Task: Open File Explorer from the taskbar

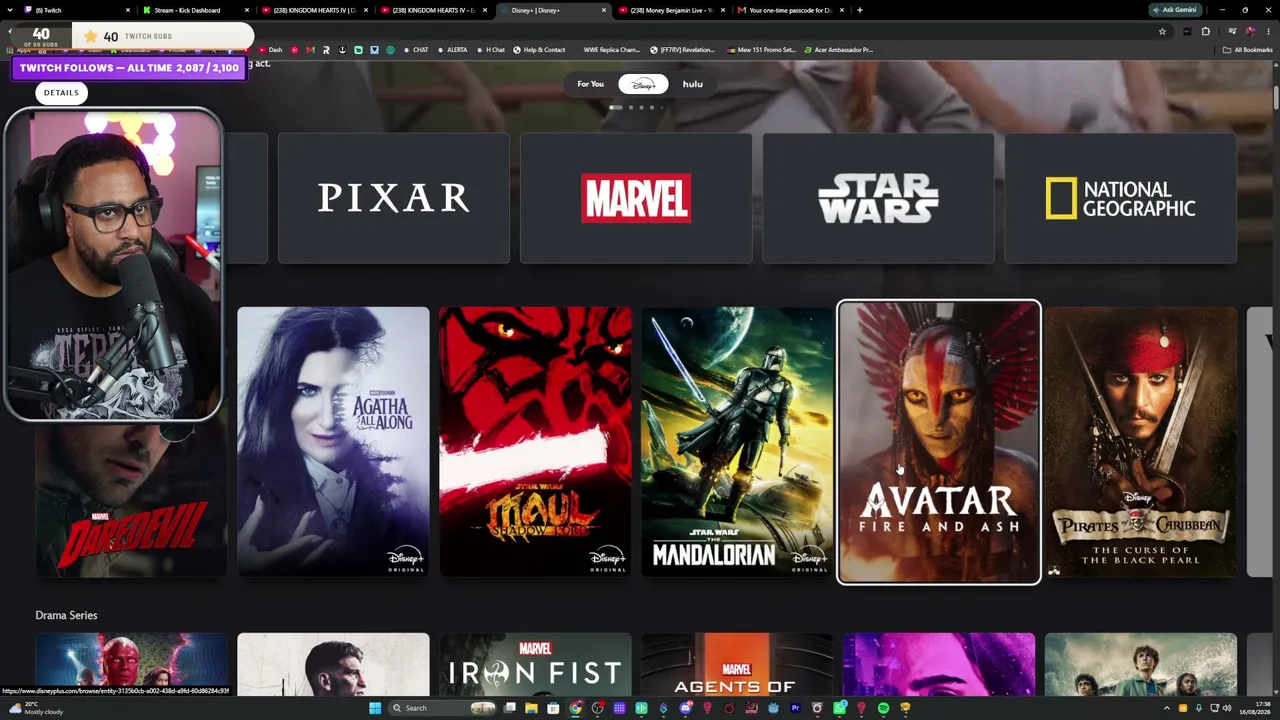Action: [x=532, y=708]
